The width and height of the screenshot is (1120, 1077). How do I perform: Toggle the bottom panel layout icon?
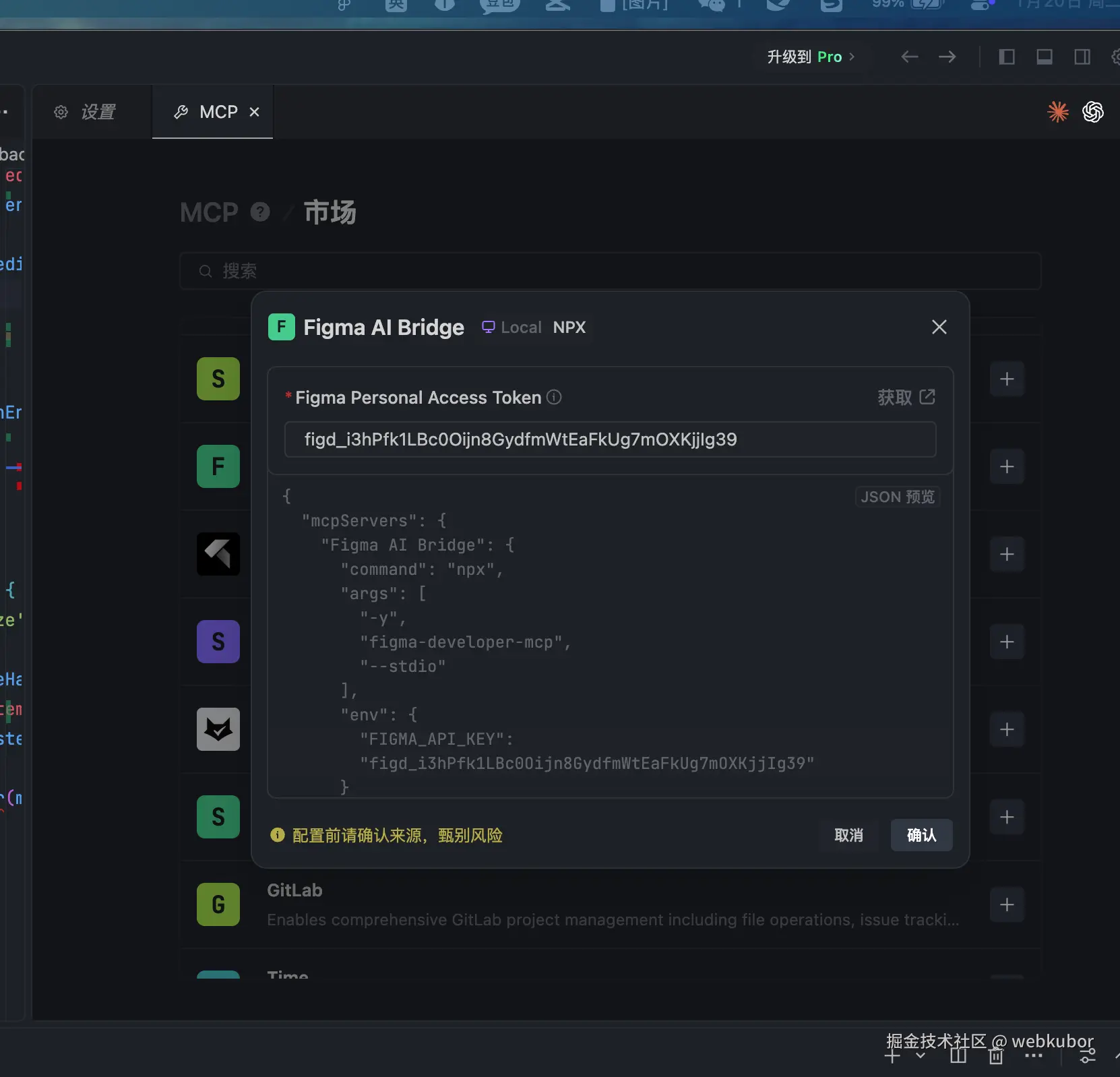(1045, 57)
